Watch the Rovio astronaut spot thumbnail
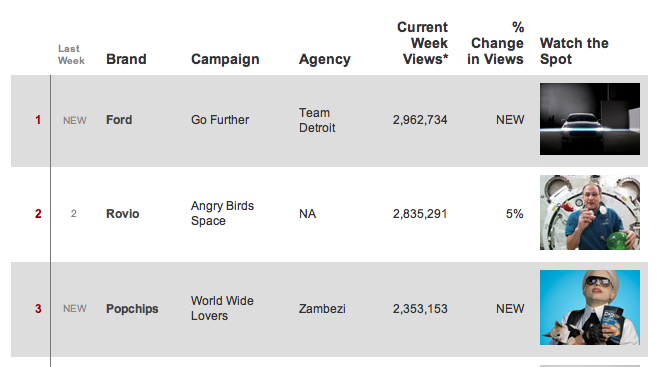This screenshot has height=367, width=657. (x=590, y=212)
